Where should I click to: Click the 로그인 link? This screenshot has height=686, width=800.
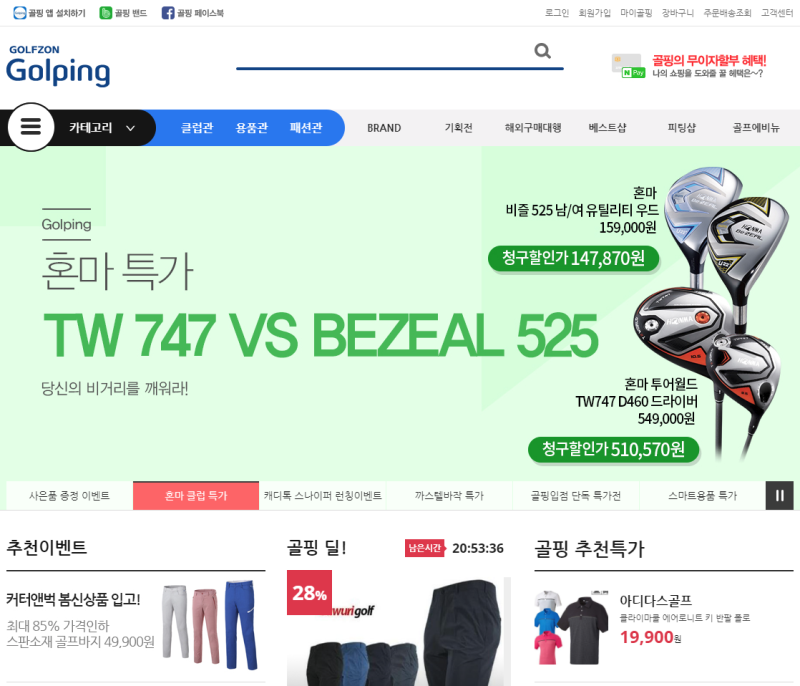[557, 13]
